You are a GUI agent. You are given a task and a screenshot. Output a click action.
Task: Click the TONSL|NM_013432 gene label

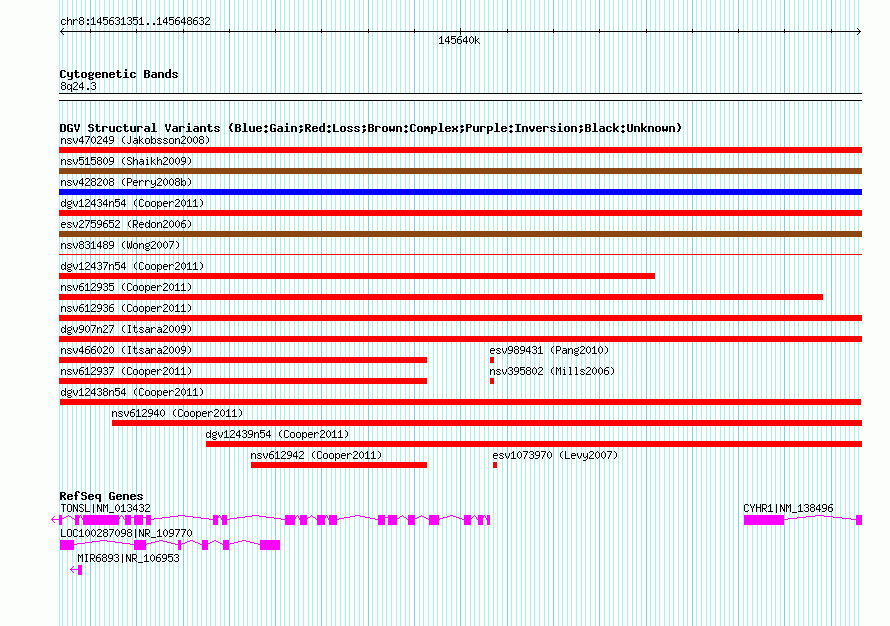[x=106, y=509]
